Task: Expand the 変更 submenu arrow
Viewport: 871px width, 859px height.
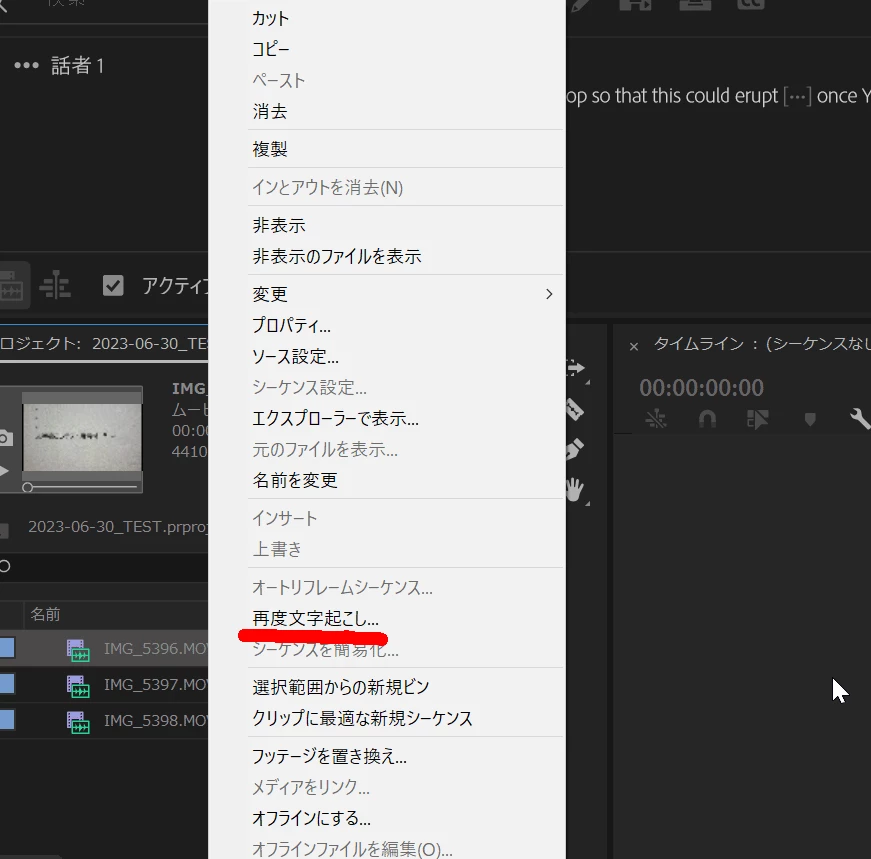Action: point(549,294)
